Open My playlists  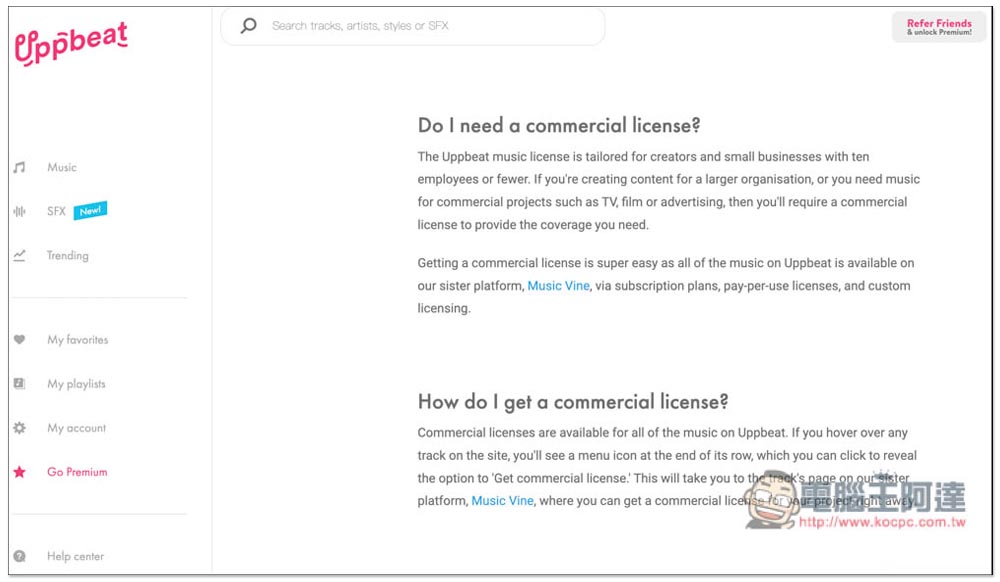tap(77, 384)
